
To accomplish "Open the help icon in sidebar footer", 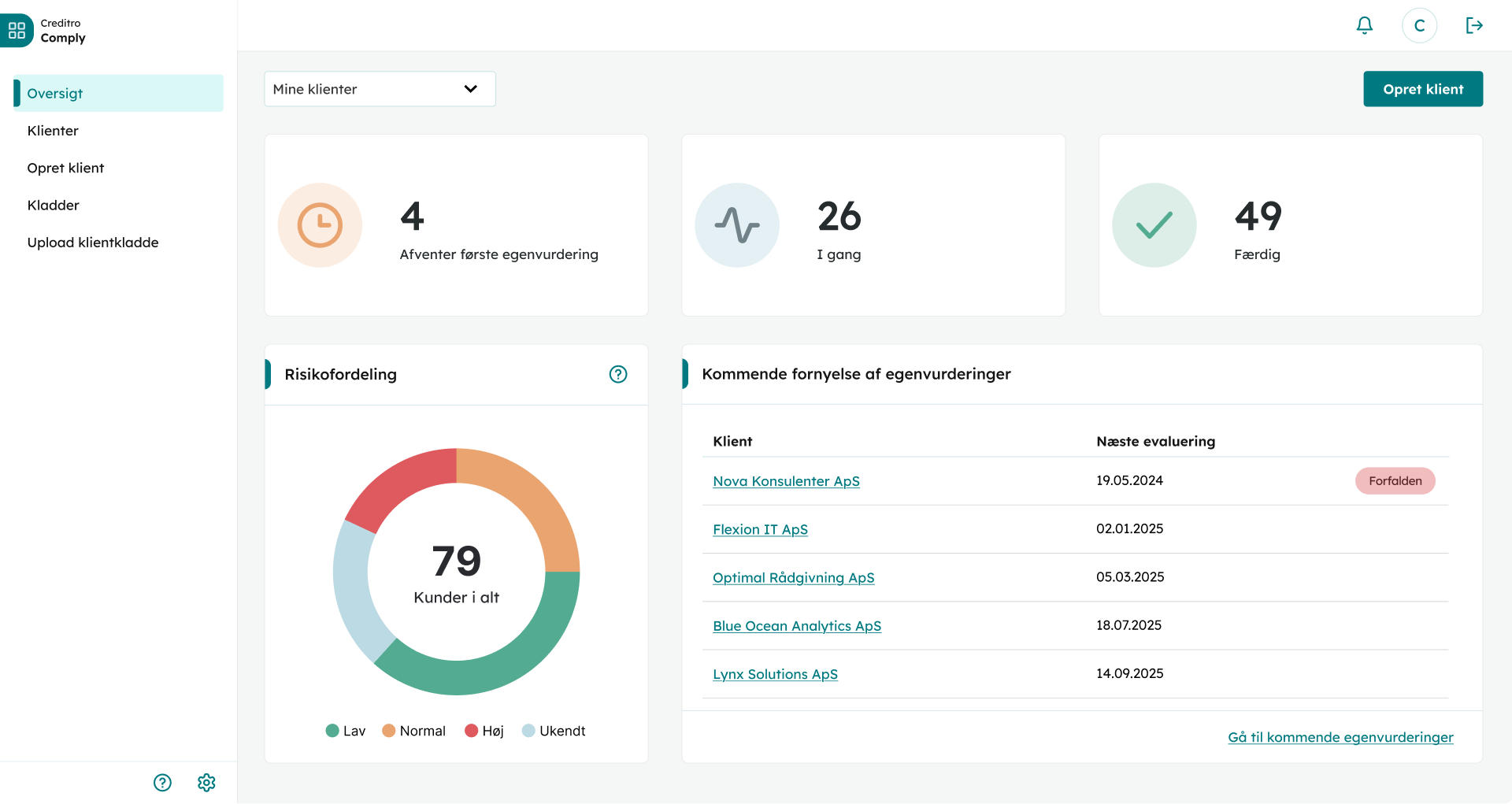I will coord(162,783).
